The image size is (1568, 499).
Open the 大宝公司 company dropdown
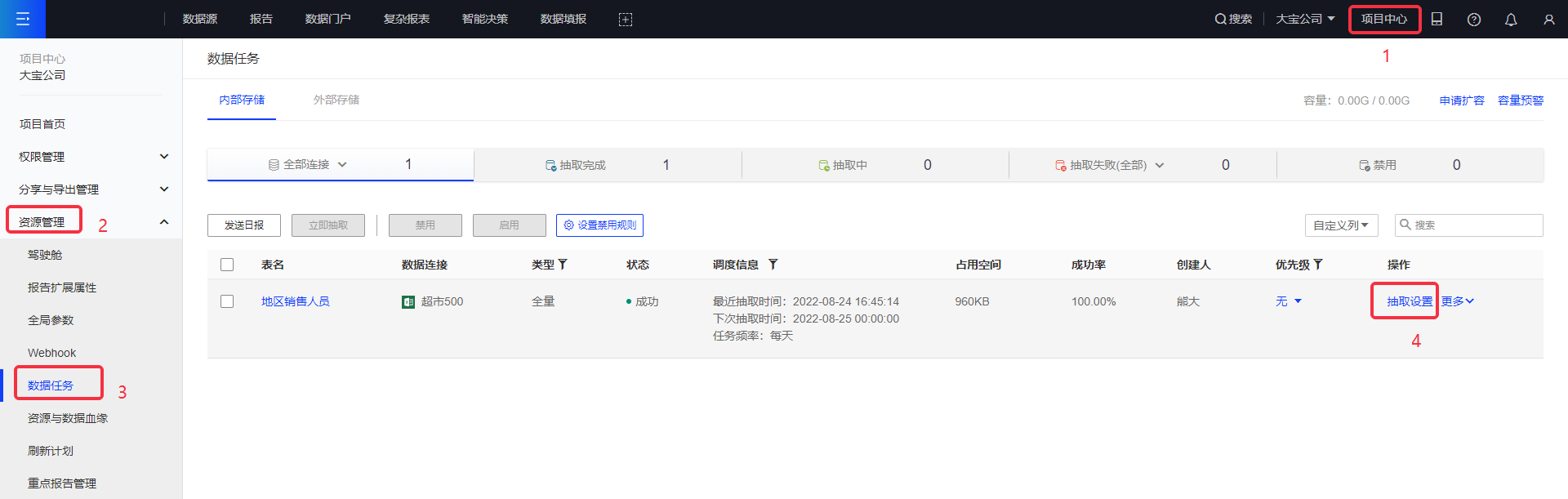1305,19
